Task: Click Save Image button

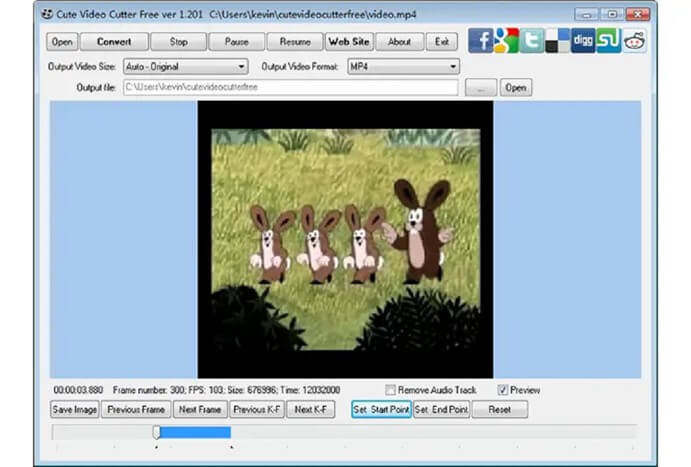Action: 74,410
